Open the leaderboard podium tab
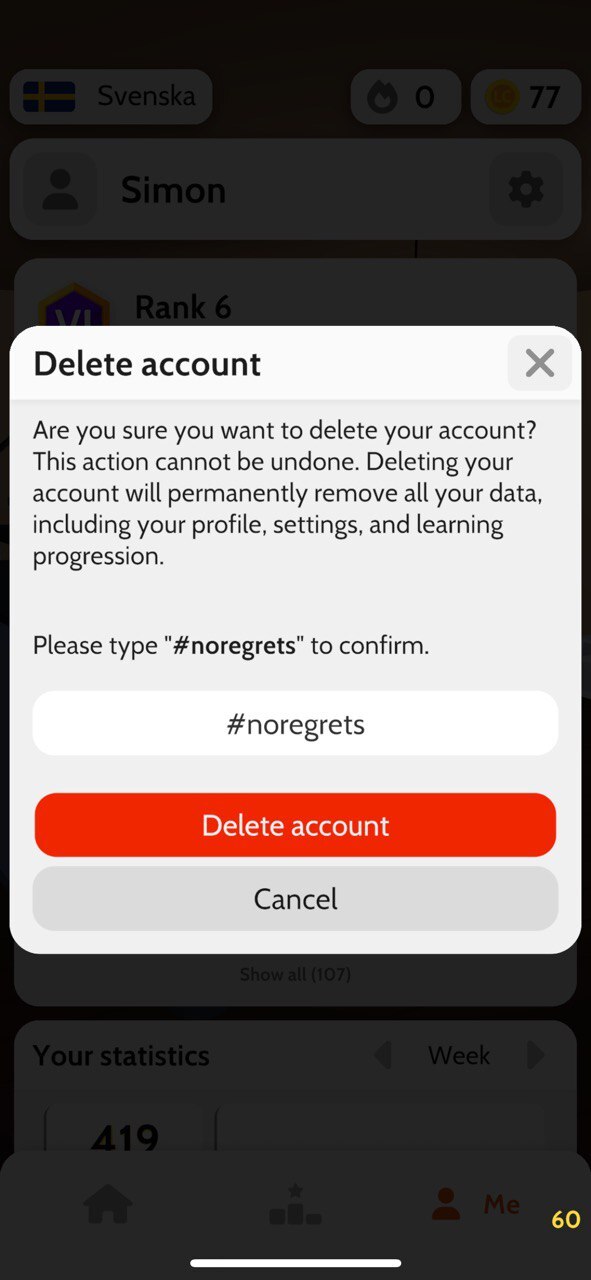The height and width of the screenshot is (1280, 591). 295,1204
